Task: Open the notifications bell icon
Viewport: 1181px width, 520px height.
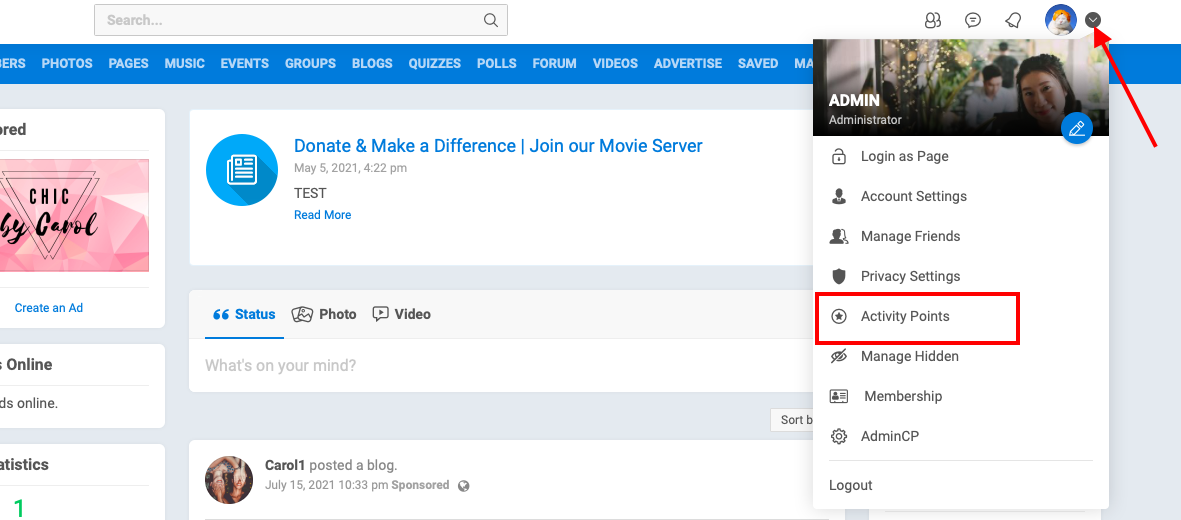Action: [x=1014, y=20]
